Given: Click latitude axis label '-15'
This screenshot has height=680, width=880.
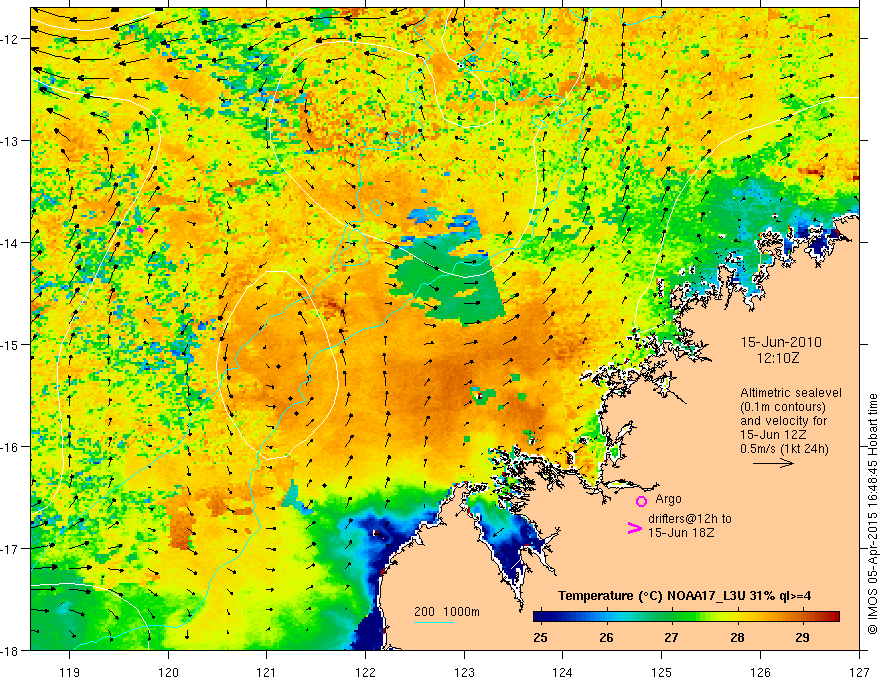Looking at the screenshot, I should tap(11, 345).
